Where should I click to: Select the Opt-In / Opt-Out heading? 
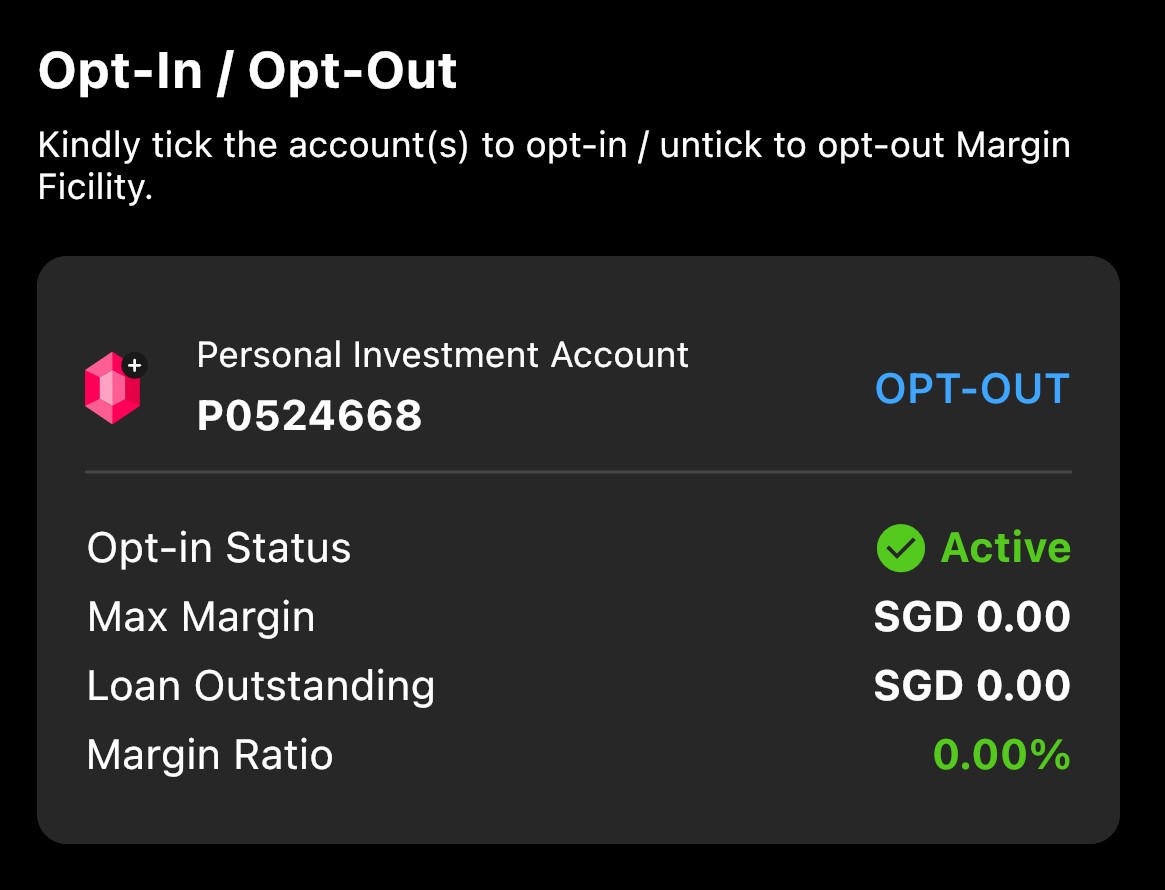pos(245,69)
